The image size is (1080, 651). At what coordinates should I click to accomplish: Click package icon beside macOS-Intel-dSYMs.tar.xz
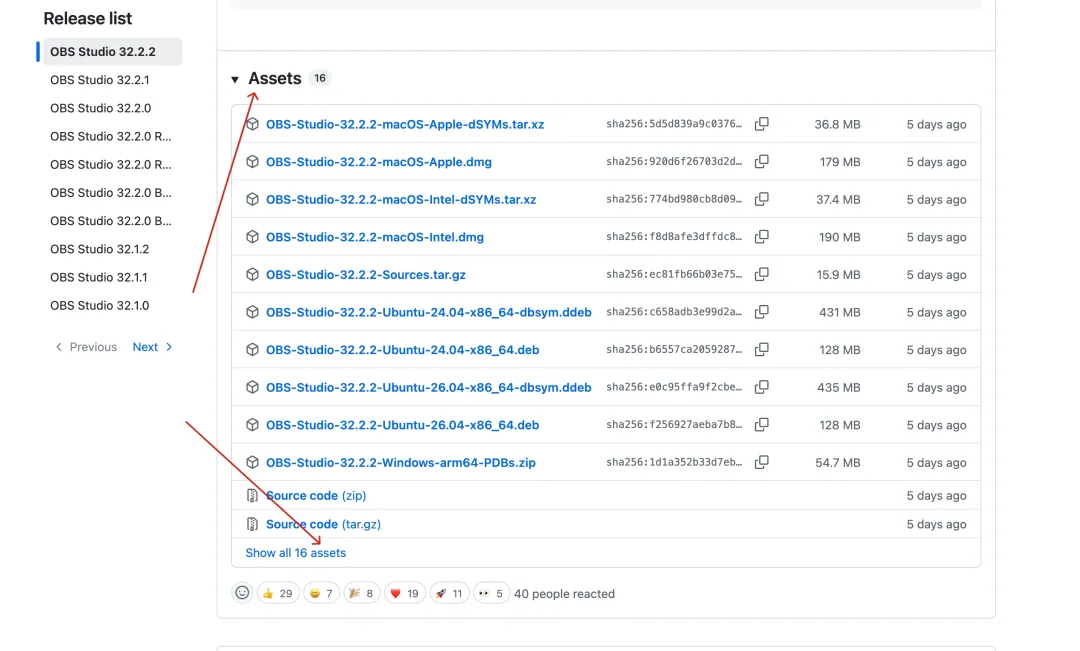(252, 199)
